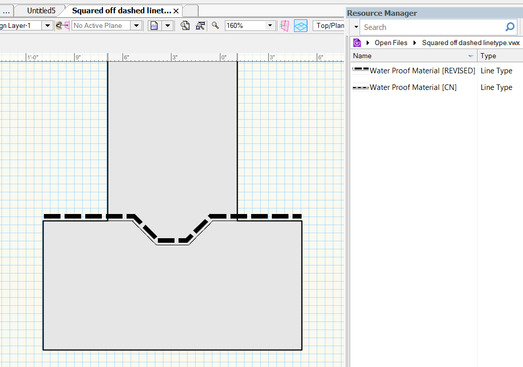Click the magnifier zoom icon
This screenshot has height=367, width=523.
[215, 25]
